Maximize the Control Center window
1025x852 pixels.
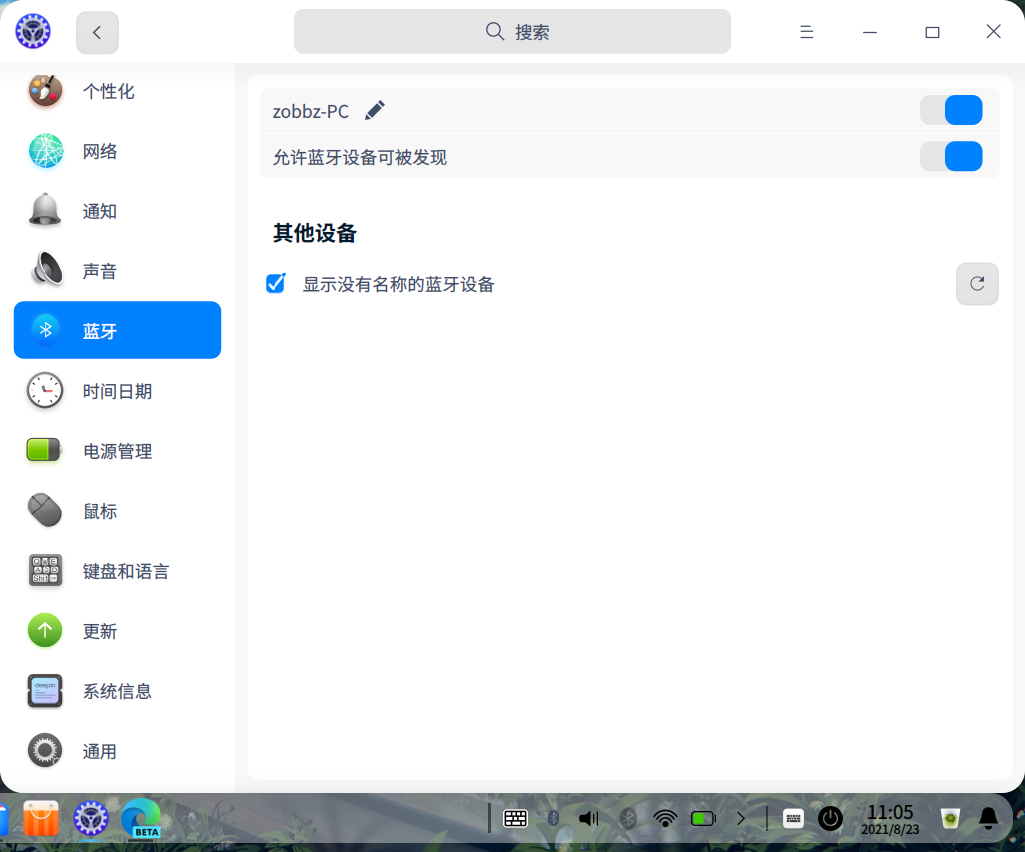point(932,31)
